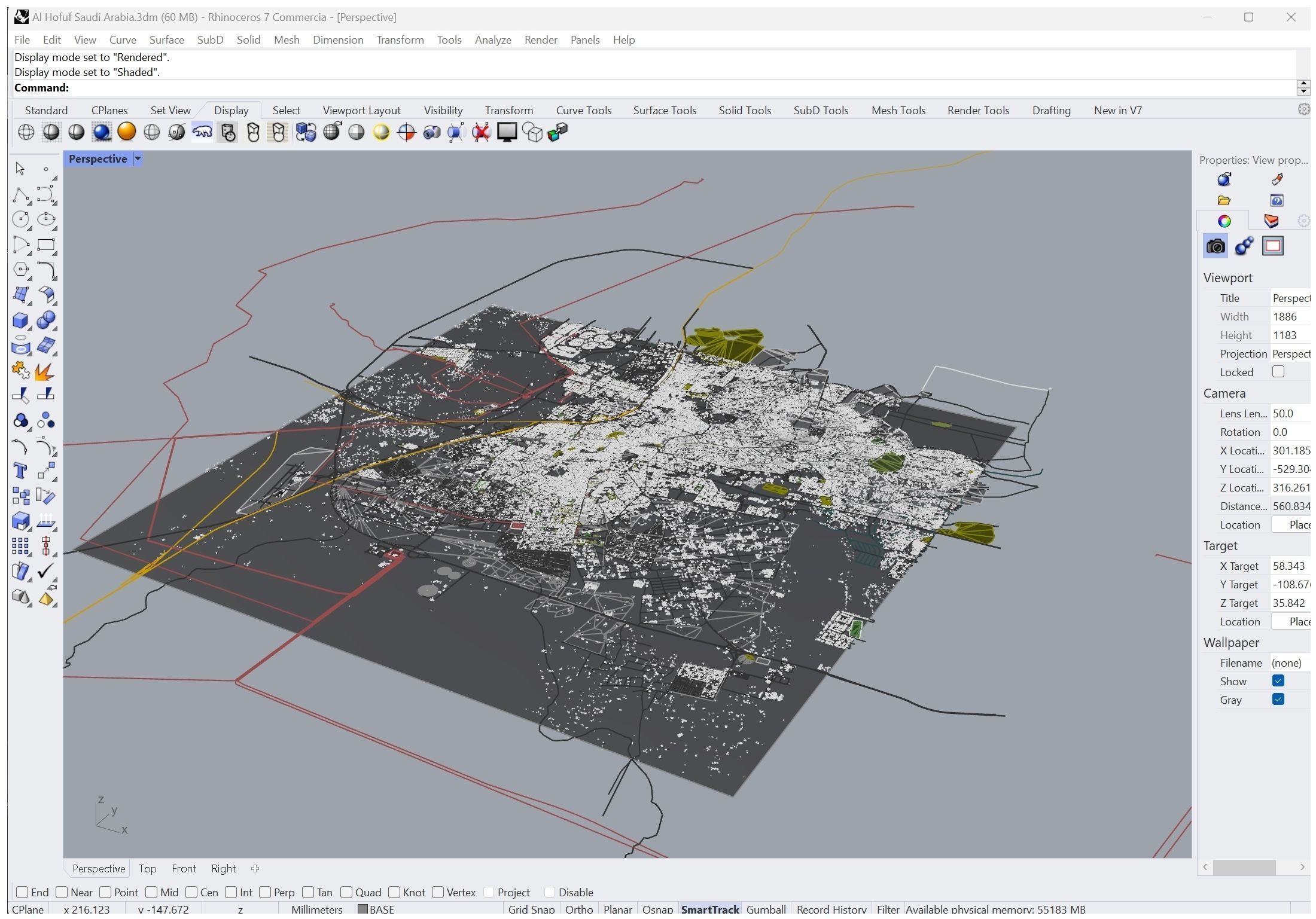1316x919 pixels.
Task: Select the Circle tool
Action: [x=21, y=220]
